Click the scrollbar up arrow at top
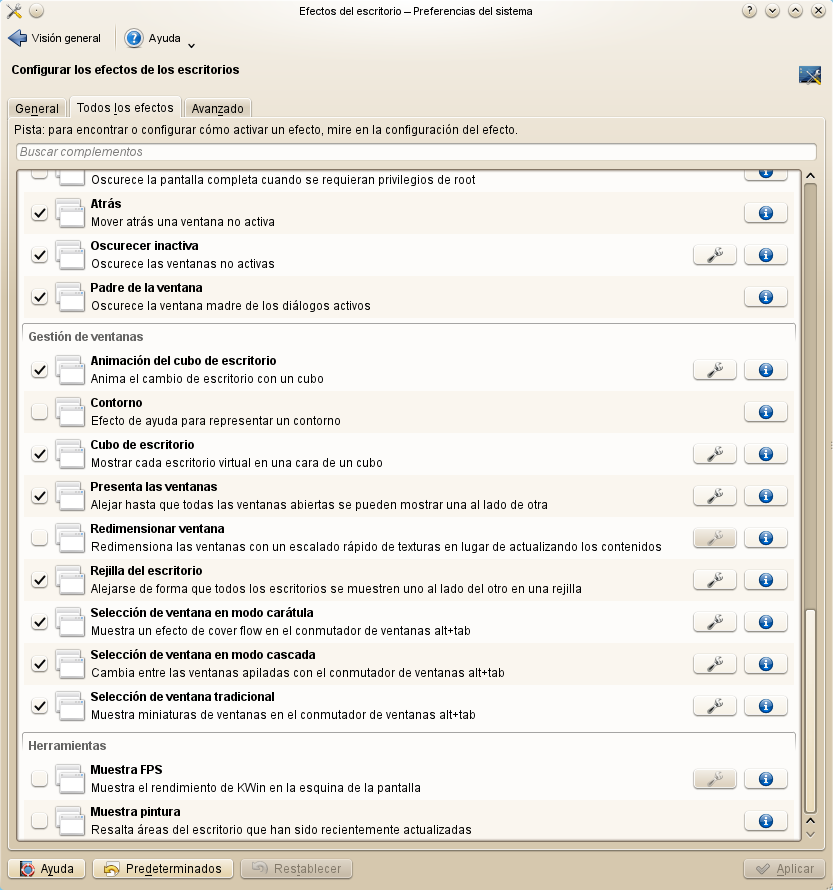 coord(810,176)
